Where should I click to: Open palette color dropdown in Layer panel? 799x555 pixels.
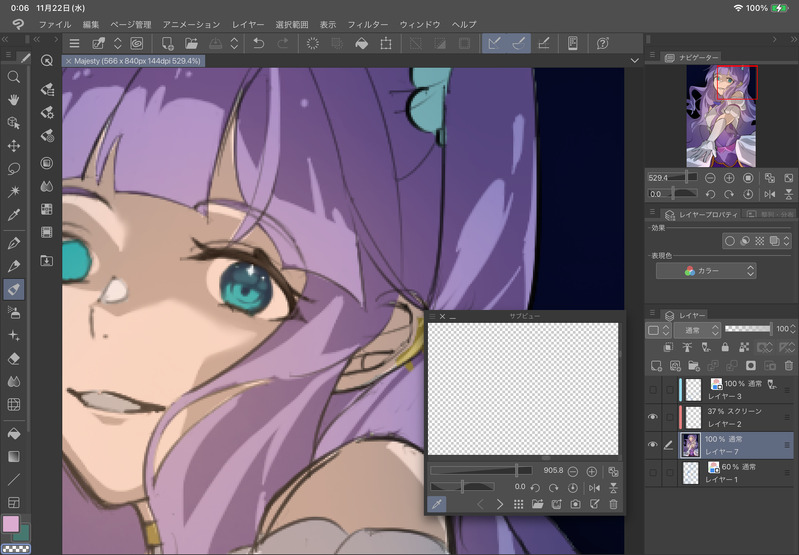pyautogui.click(x=658, y=330)
